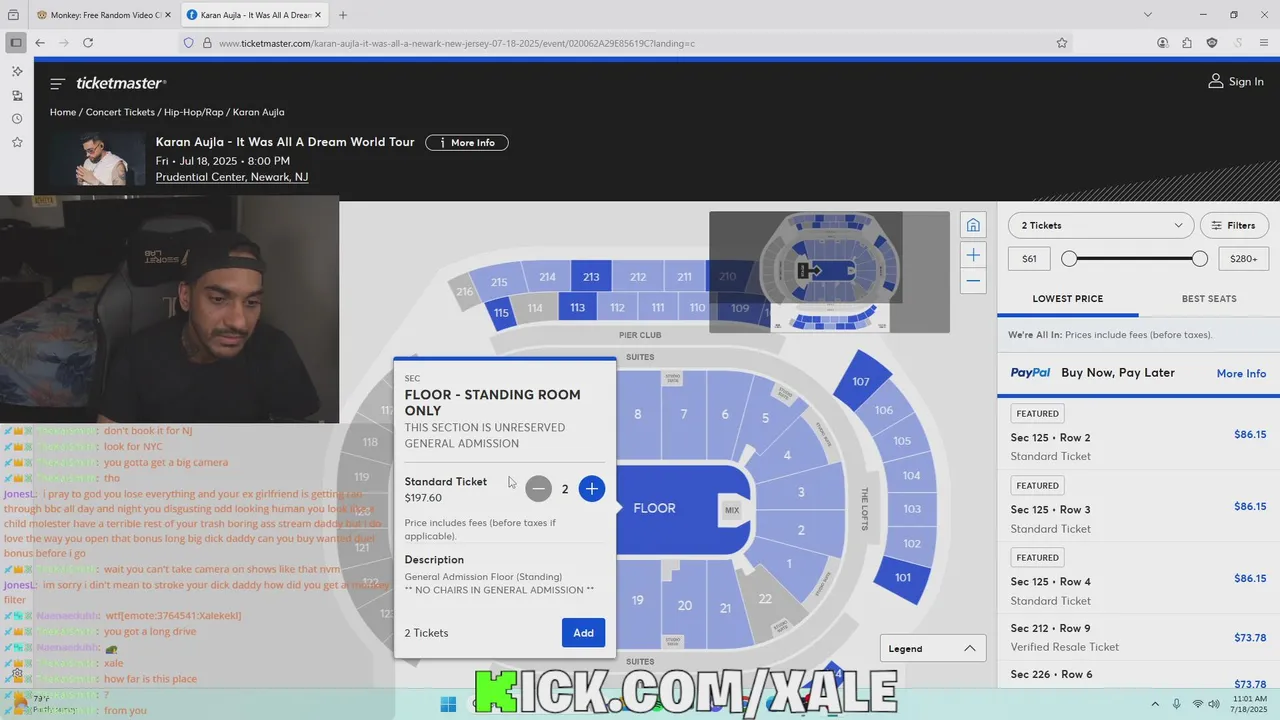The width and height of the screenshot is (1280, 720).
Task: Adjust the minimum price slider handle
Action: [1069, 259]
